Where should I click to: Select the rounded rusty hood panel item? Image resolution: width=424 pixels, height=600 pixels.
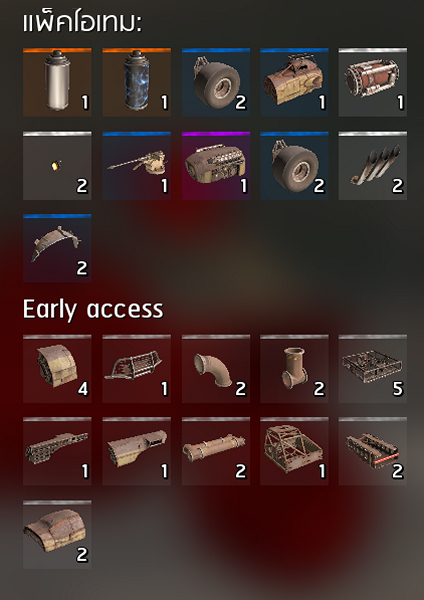pyautogui.click(x=57, y=535)
